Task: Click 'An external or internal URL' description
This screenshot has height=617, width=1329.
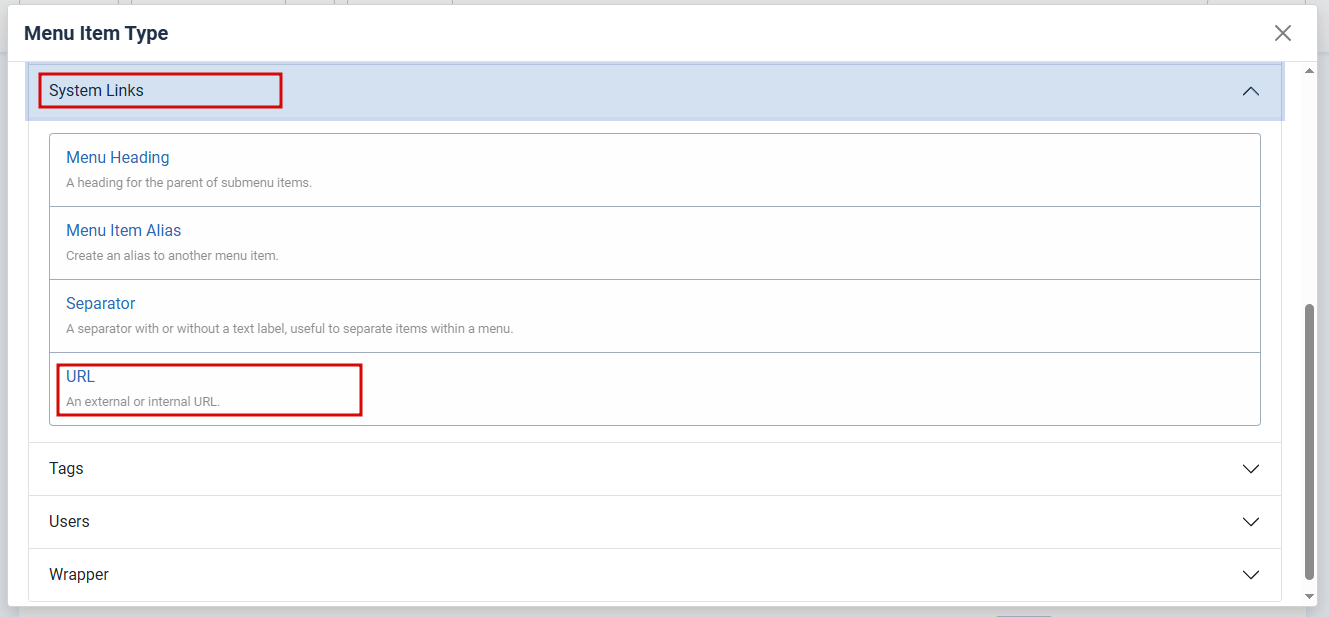Action: (x=143, y=402)
